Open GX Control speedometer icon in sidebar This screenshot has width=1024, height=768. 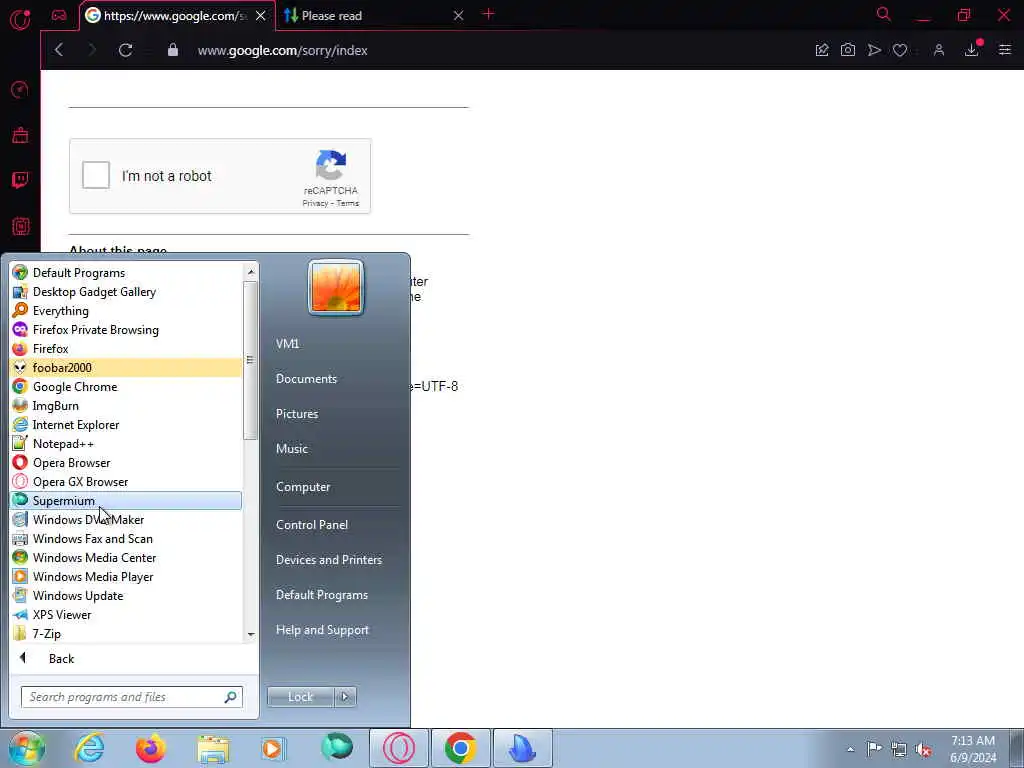[x=20, y=89]
